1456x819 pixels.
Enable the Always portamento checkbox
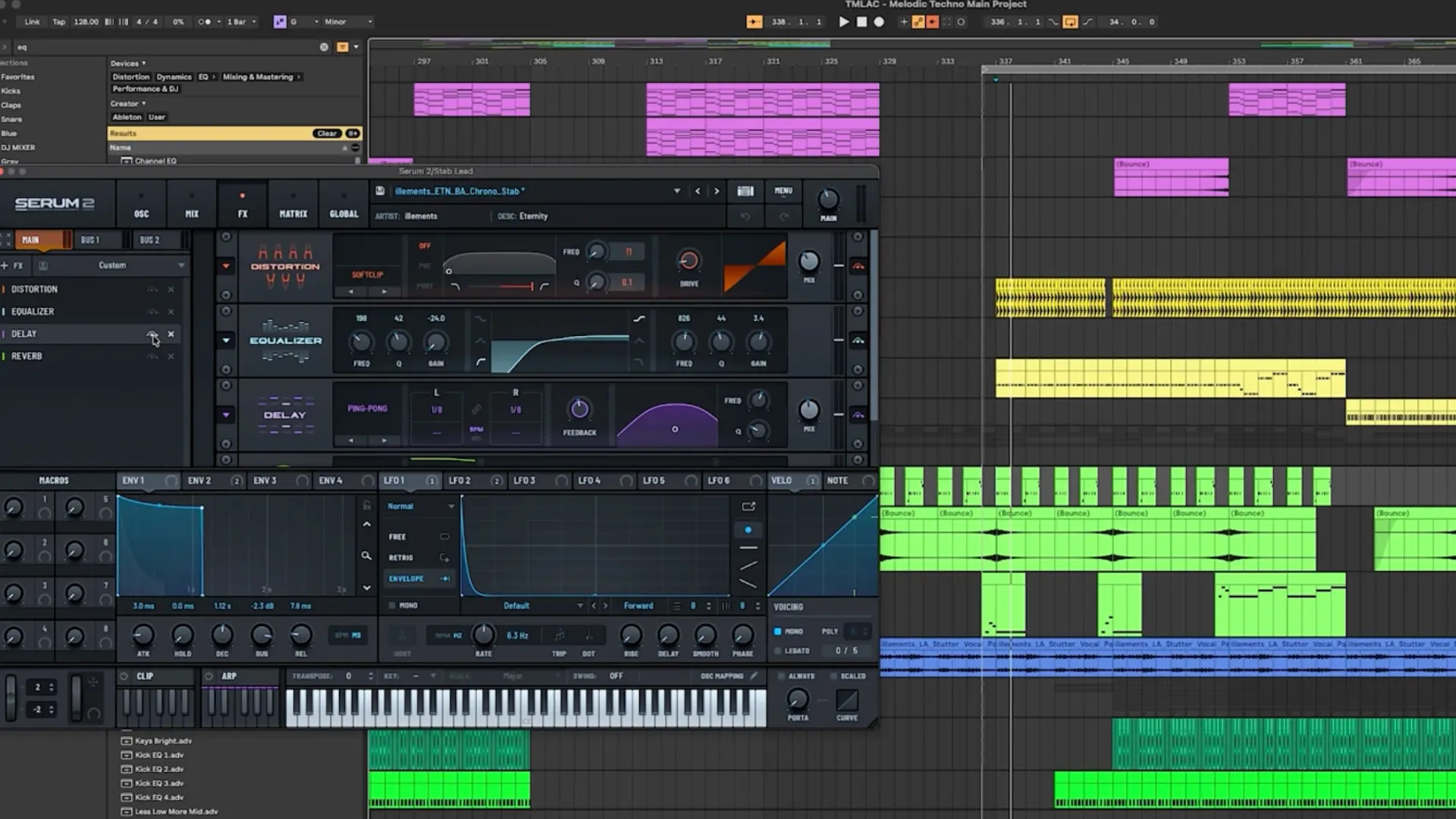click(781, 676)
